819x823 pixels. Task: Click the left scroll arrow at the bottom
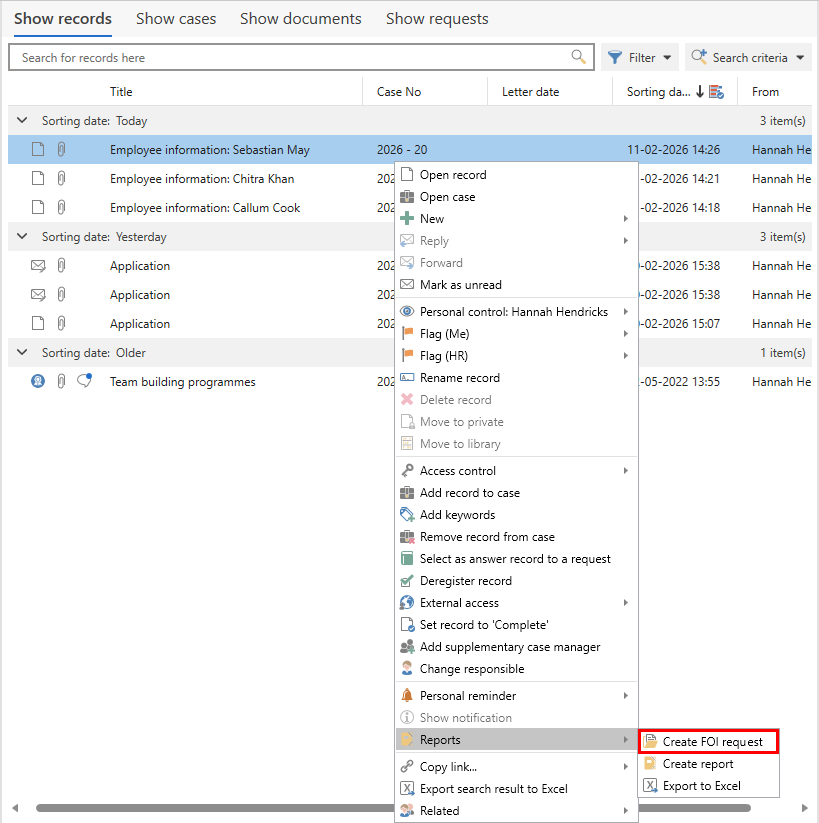click(x=15, y=808)
